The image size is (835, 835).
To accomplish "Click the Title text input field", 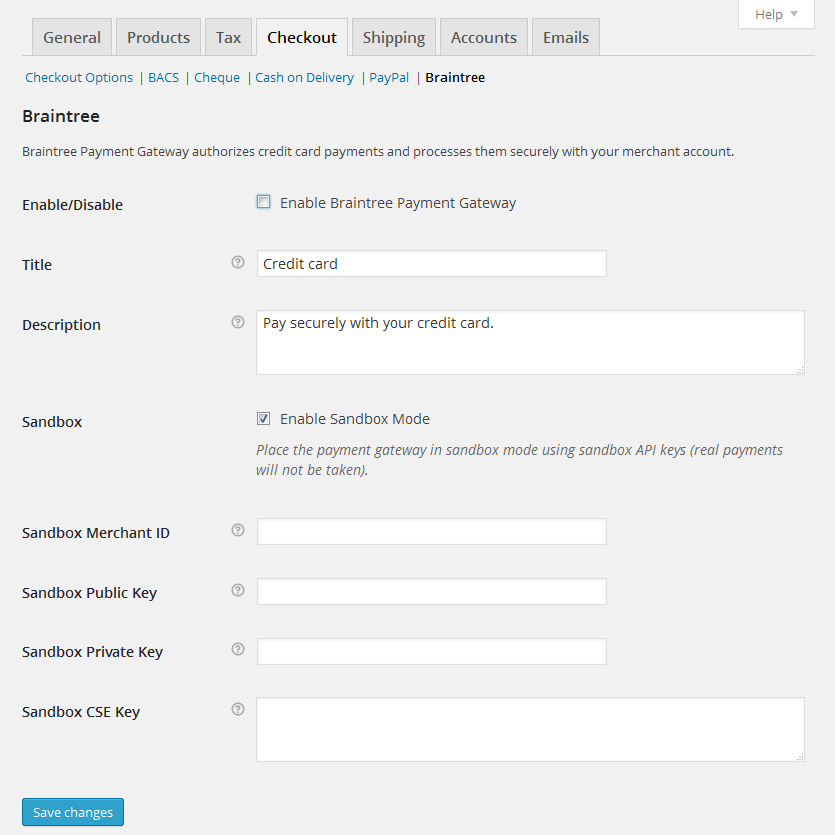I will point(431,264).
